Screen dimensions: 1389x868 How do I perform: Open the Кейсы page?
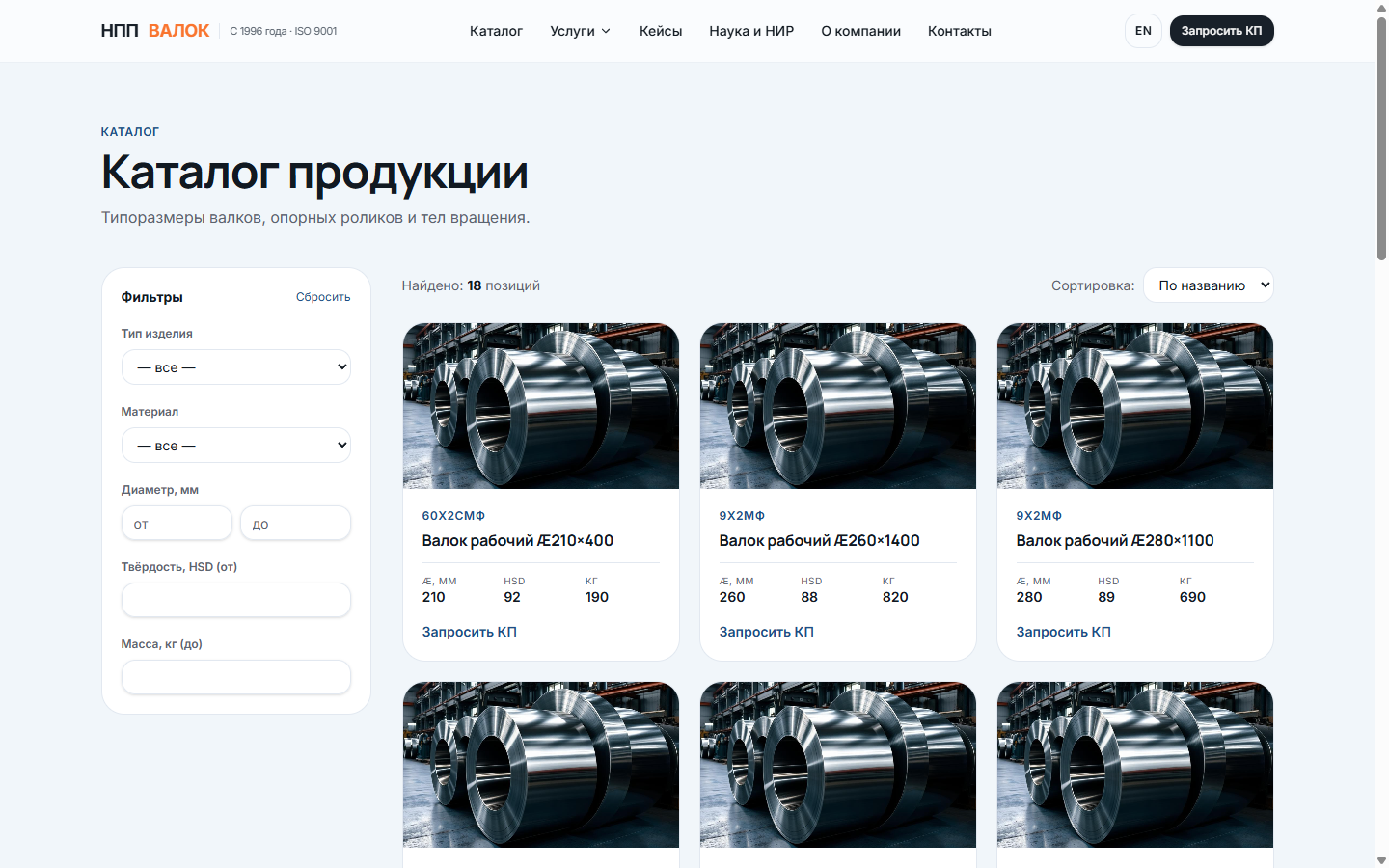click(661, 31)
